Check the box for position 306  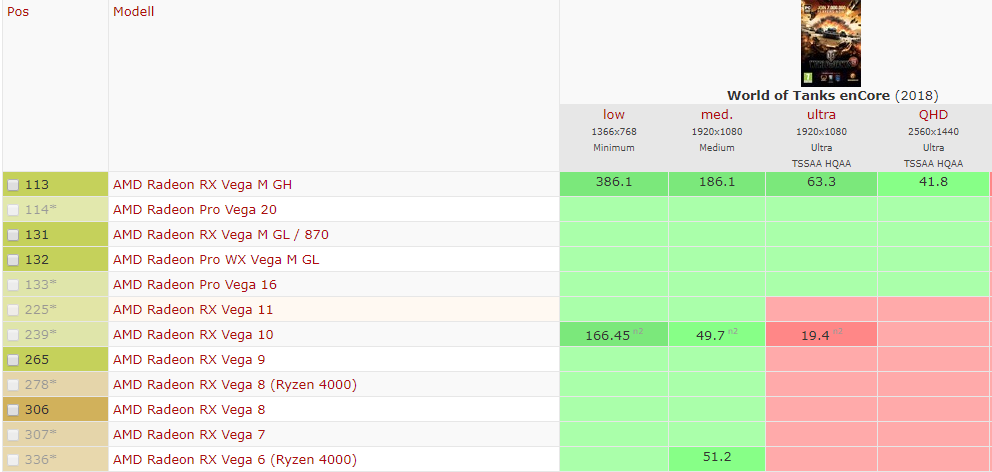[x=13, y=410]
